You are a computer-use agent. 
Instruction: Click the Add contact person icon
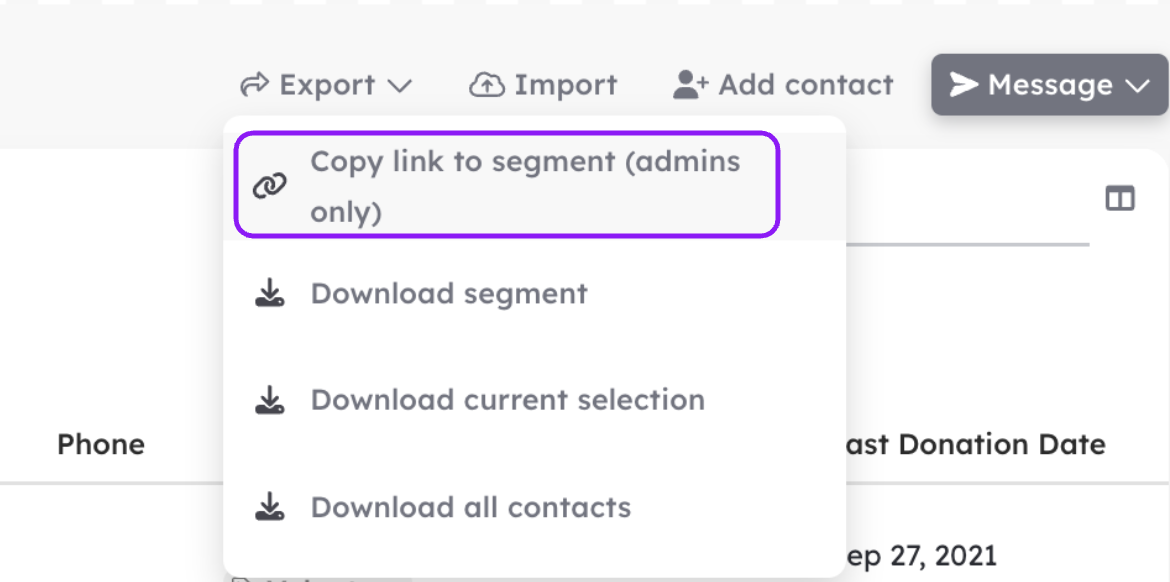pos(690,85)
